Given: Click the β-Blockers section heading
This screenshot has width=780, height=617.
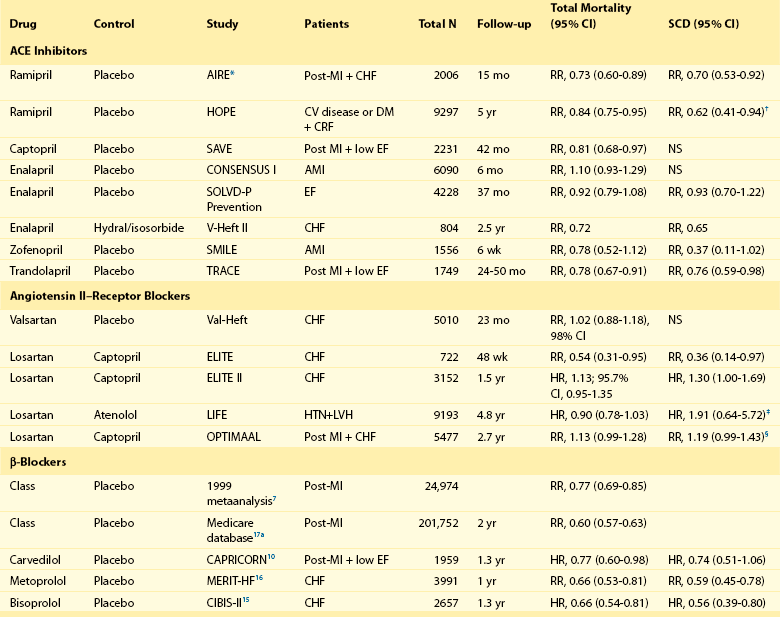Looking at the screenshot, I should point(38,461).
